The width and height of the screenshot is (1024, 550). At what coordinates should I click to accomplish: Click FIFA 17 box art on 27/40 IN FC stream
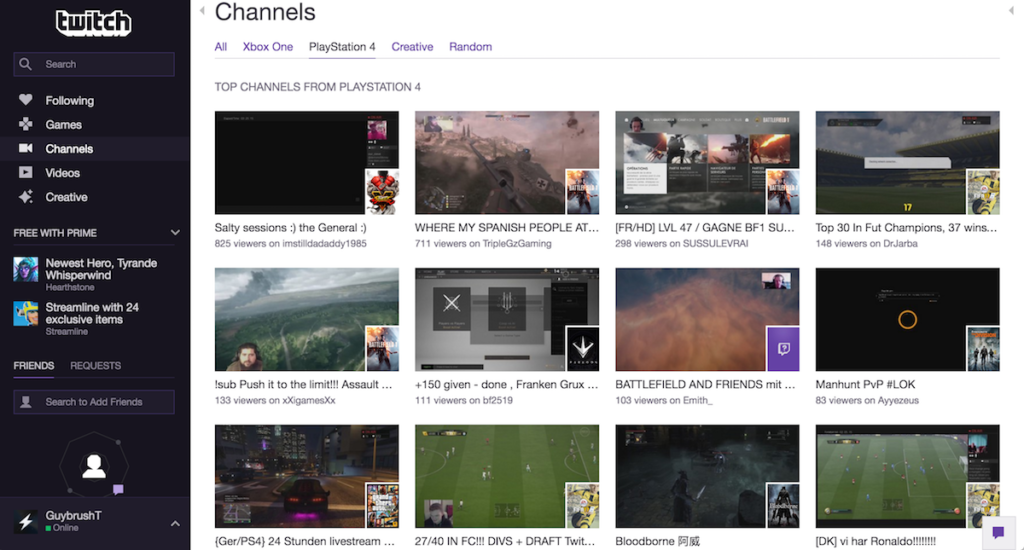(583, 505)
